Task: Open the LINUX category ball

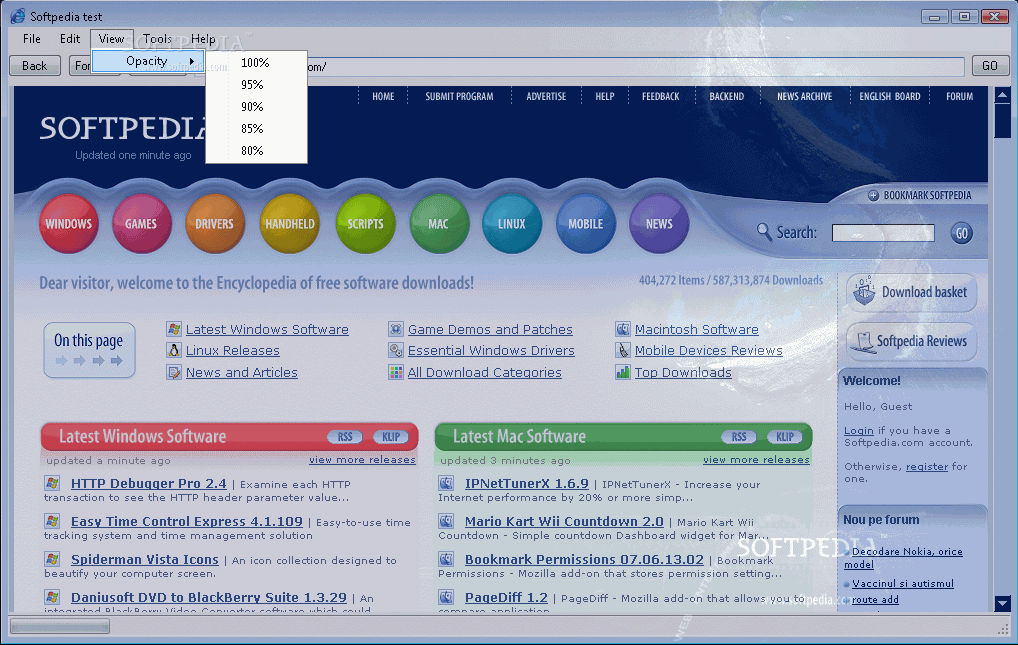Action: pyautogui.click(x=512, y=223)
